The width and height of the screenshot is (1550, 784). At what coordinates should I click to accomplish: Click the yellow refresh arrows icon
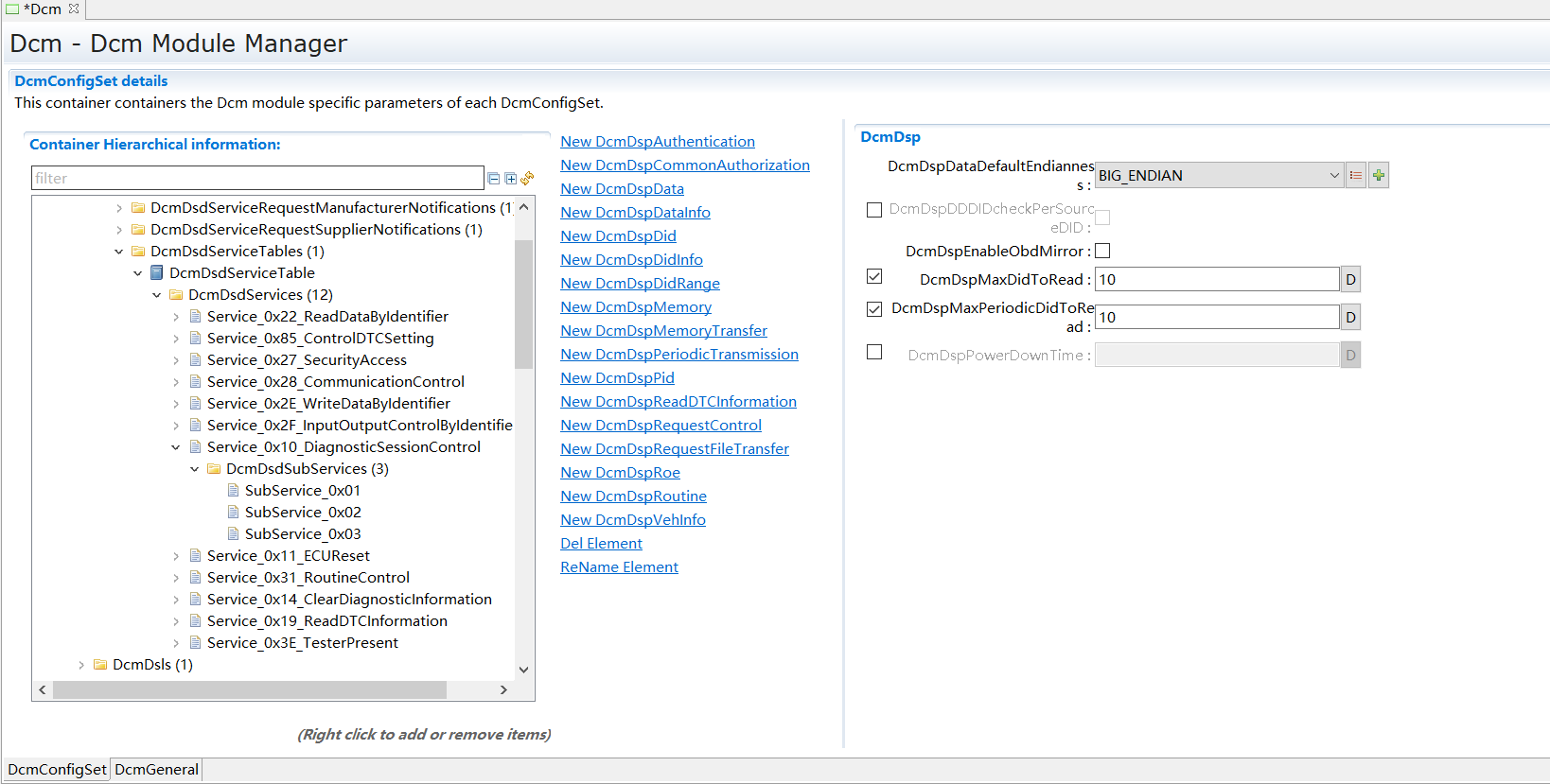pos(527,178)
